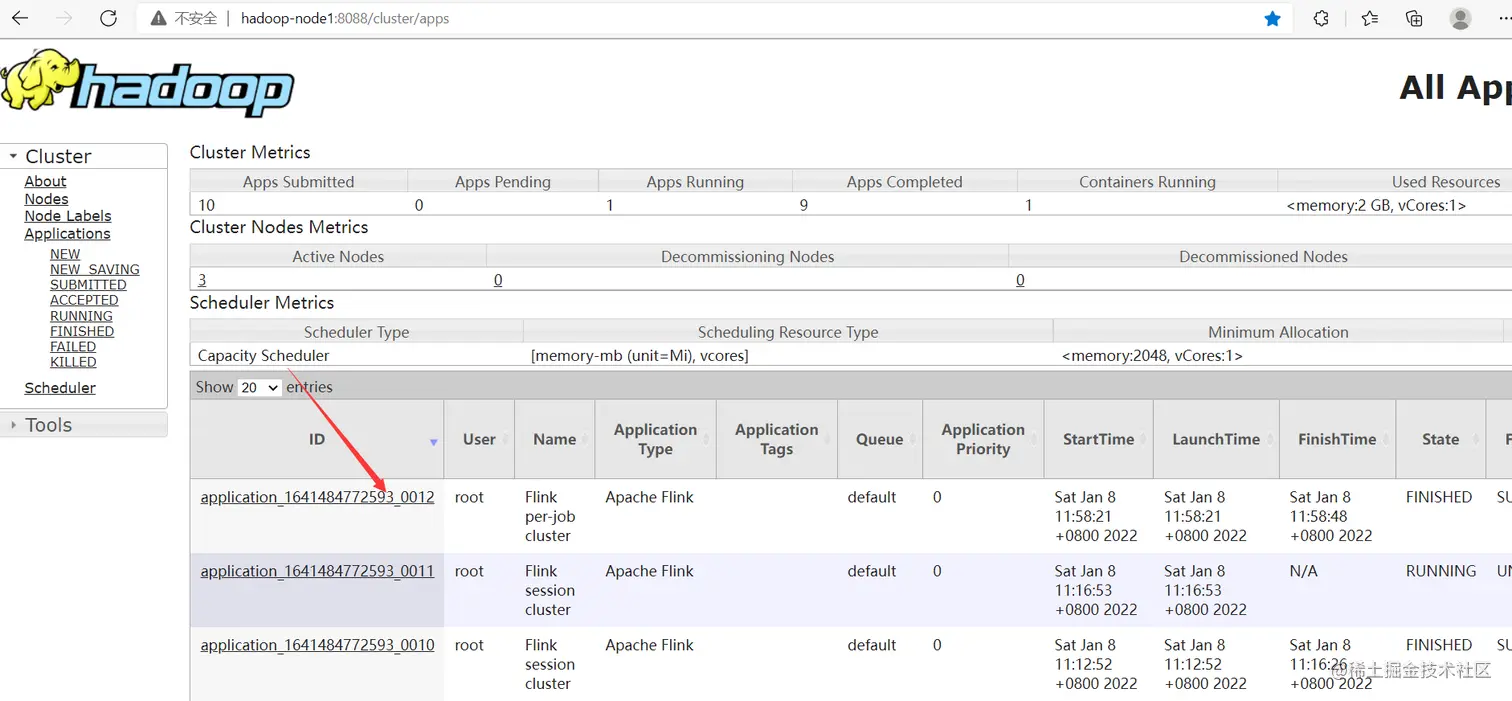1512x701 pixels.
Task: Filter applications by RUNNING state
Action: (x=81, y=316)
